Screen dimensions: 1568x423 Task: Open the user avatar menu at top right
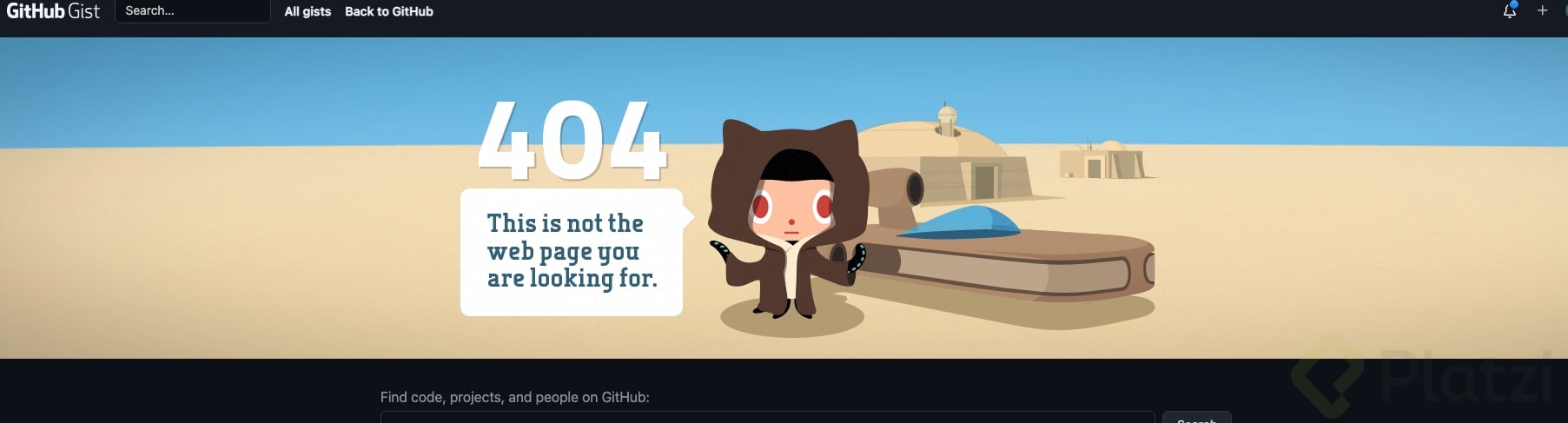(x=1565, y=11)
